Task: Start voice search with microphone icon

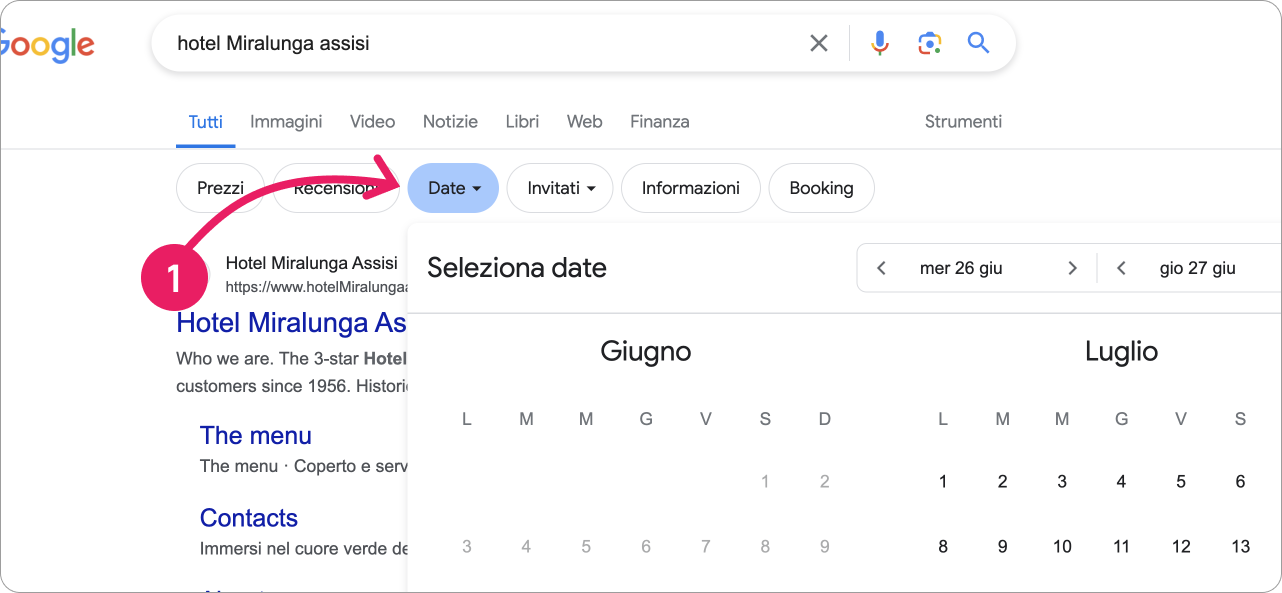Action: pos(880,43)
